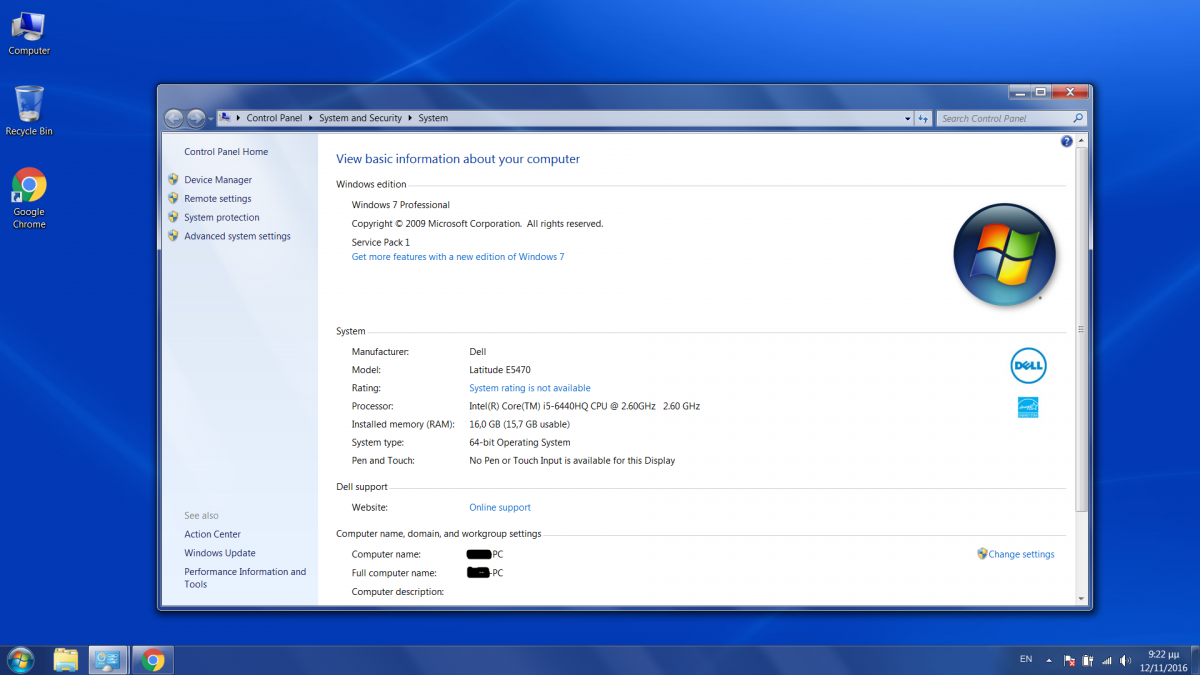This screenshot has width=1200, height=675.
Task: Show hidden tray icons arrow
Action: [x=1049, y=661]
